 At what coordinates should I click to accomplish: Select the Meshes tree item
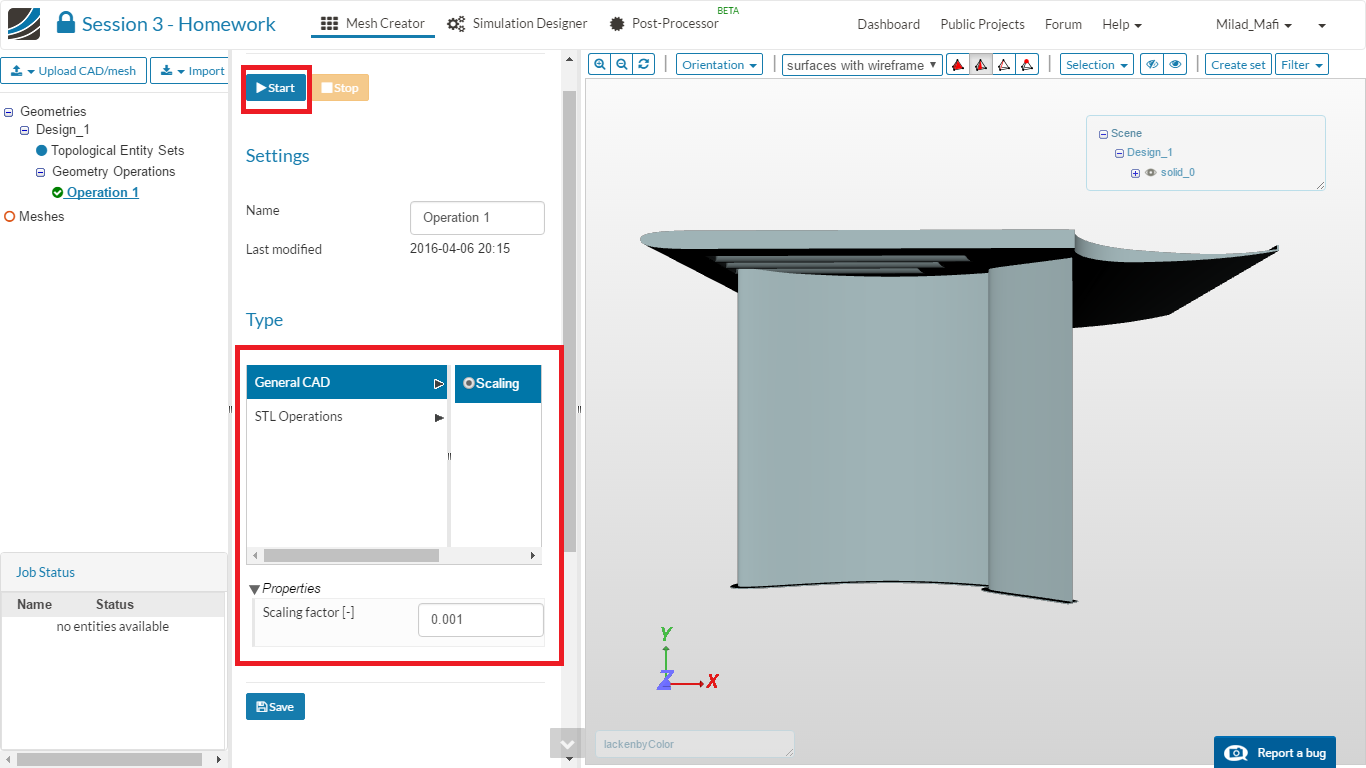[x=41, y=216]
